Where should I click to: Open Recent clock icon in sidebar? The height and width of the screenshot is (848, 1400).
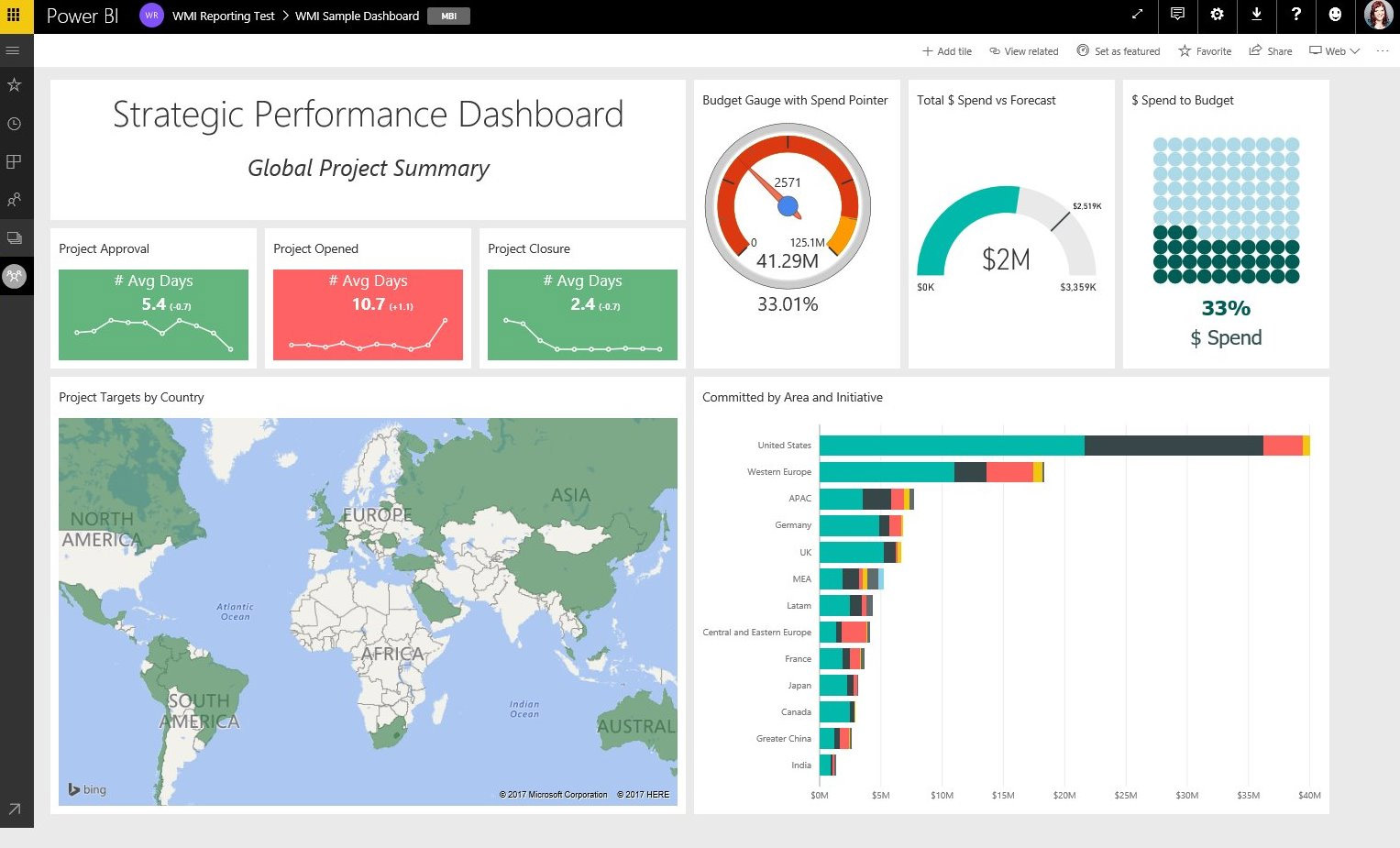point(14,124)
